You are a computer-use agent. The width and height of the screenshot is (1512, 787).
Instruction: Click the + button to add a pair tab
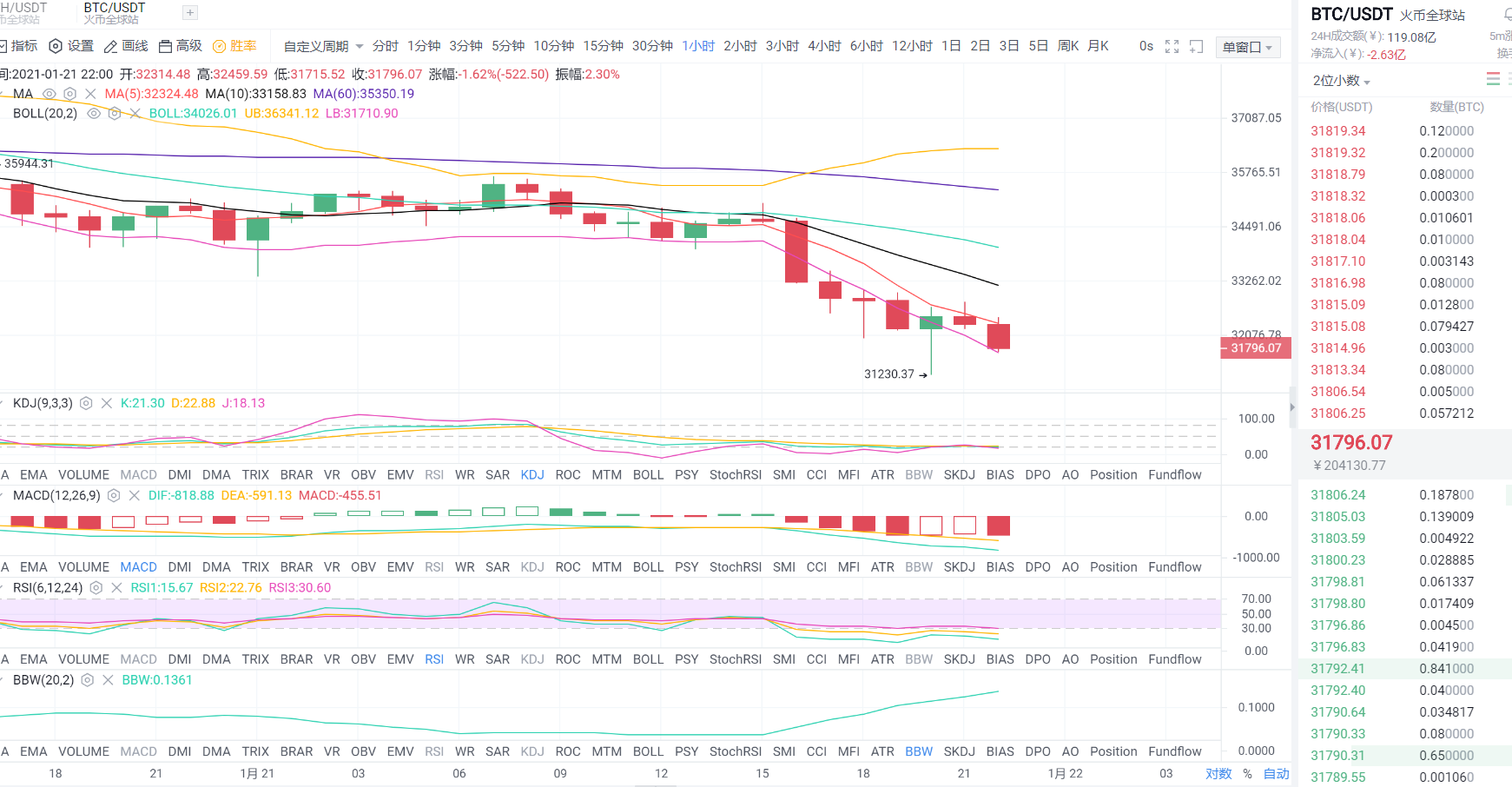click(x=189, y=13)
